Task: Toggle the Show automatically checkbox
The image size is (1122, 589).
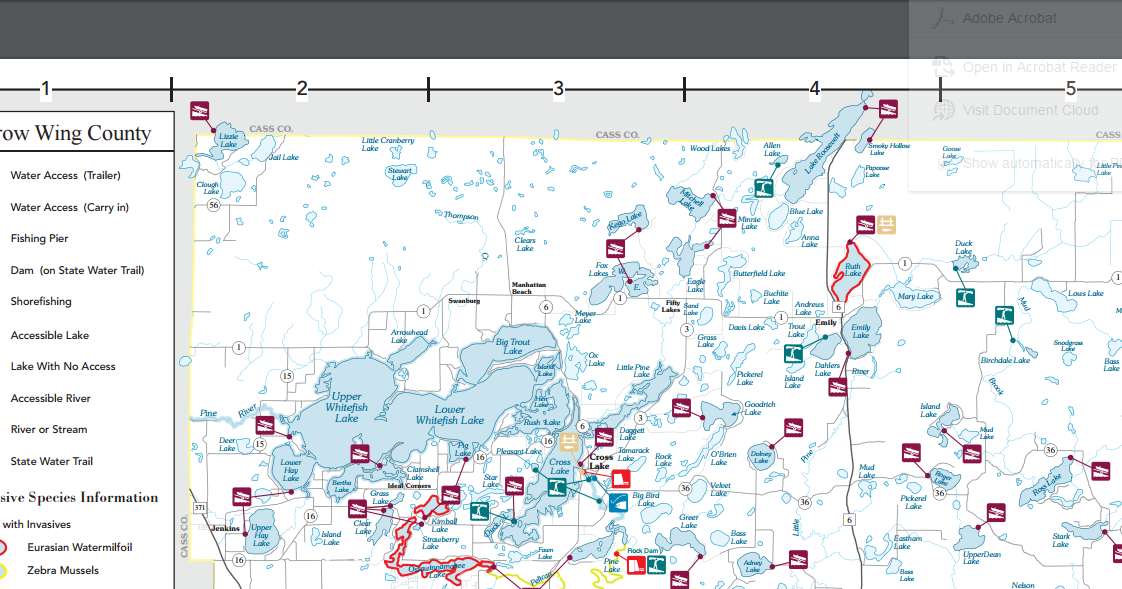Action: tap(945, 164)
